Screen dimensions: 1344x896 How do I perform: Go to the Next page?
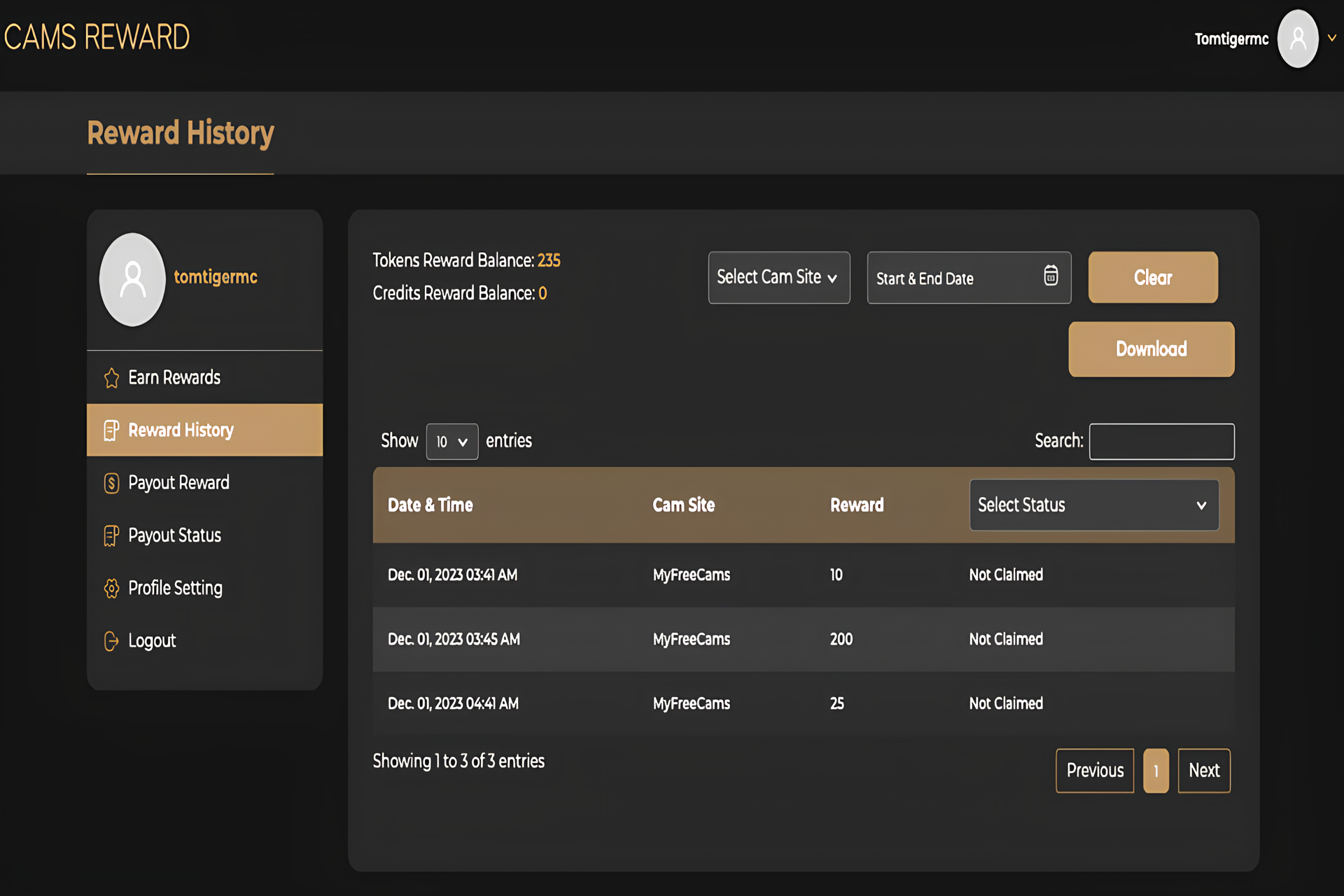1204,771
